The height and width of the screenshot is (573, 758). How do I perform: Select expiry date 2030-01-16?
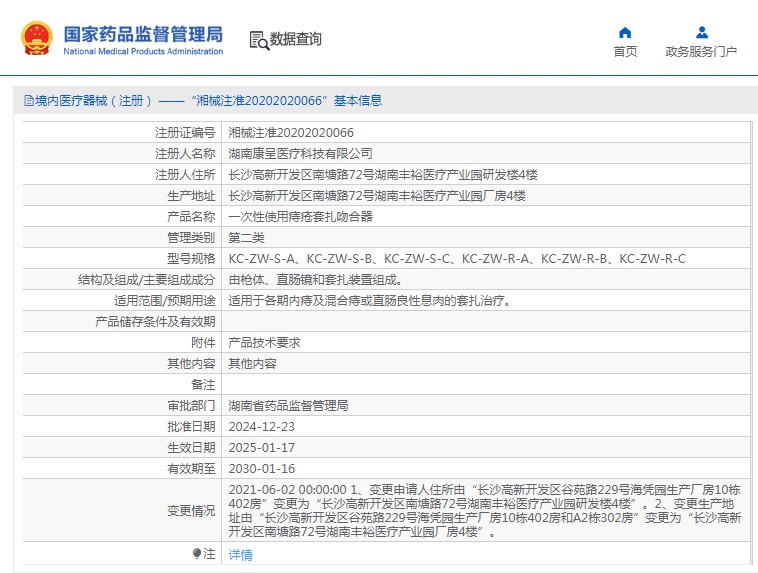[x=262, y=469]
